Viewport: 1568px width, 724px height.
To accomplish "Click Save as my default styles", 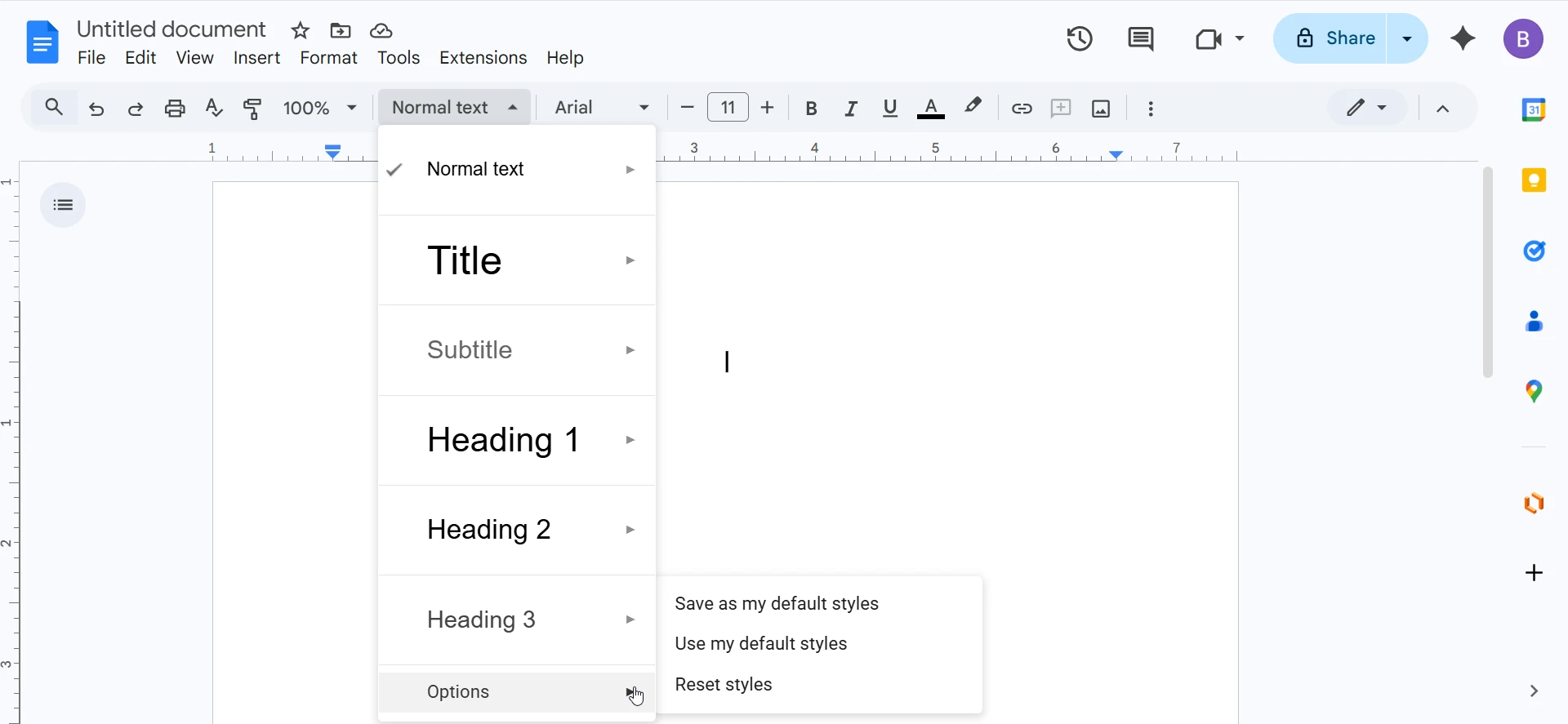I will (777, 604).
